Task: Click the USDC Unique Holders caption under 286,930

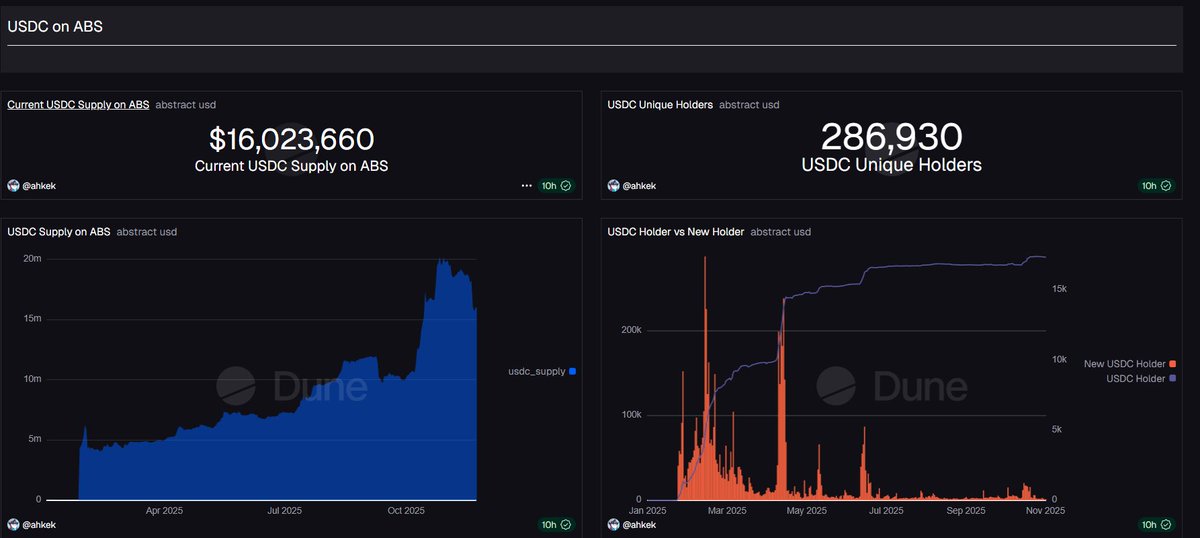Action: (x=892, y=165)
